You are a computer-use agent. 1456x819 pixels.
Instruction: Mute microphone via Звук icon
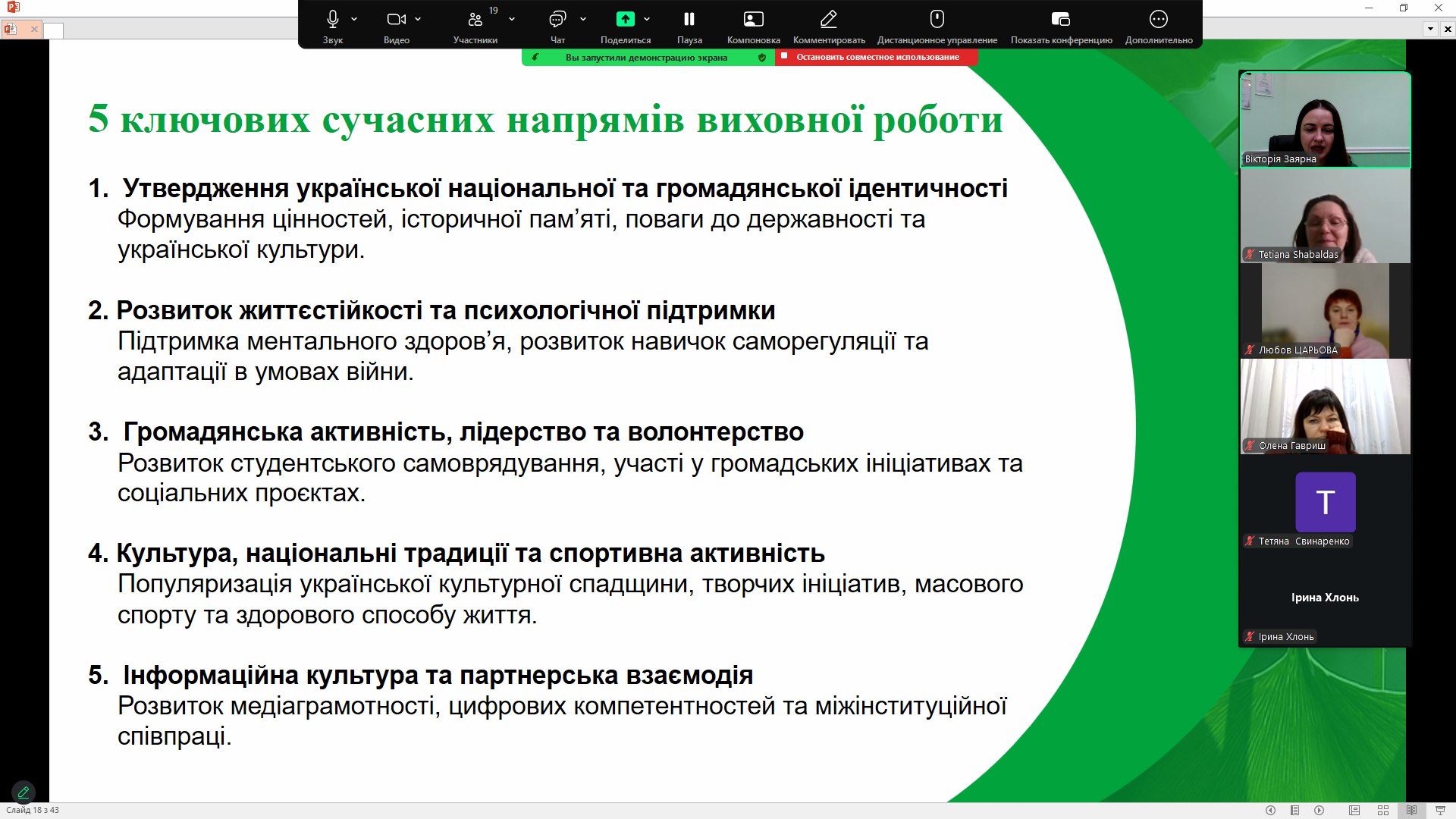click(x=332, y=19)
